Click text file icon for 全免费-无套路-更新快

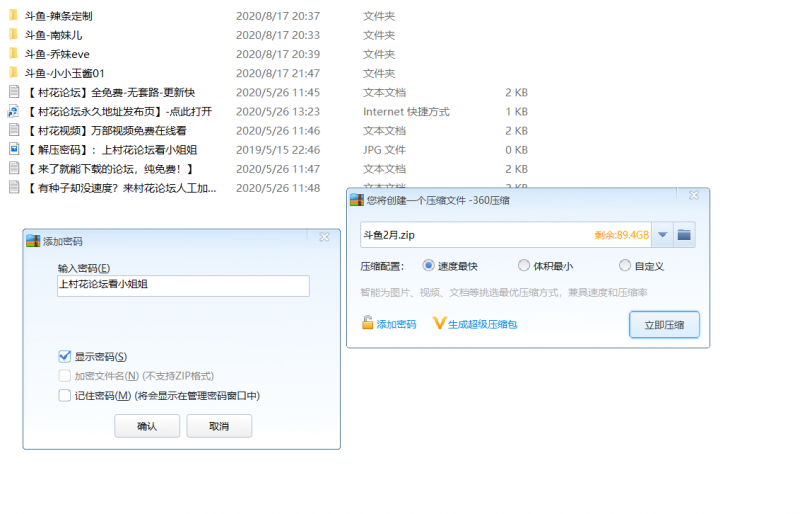(x=14, y=92)
